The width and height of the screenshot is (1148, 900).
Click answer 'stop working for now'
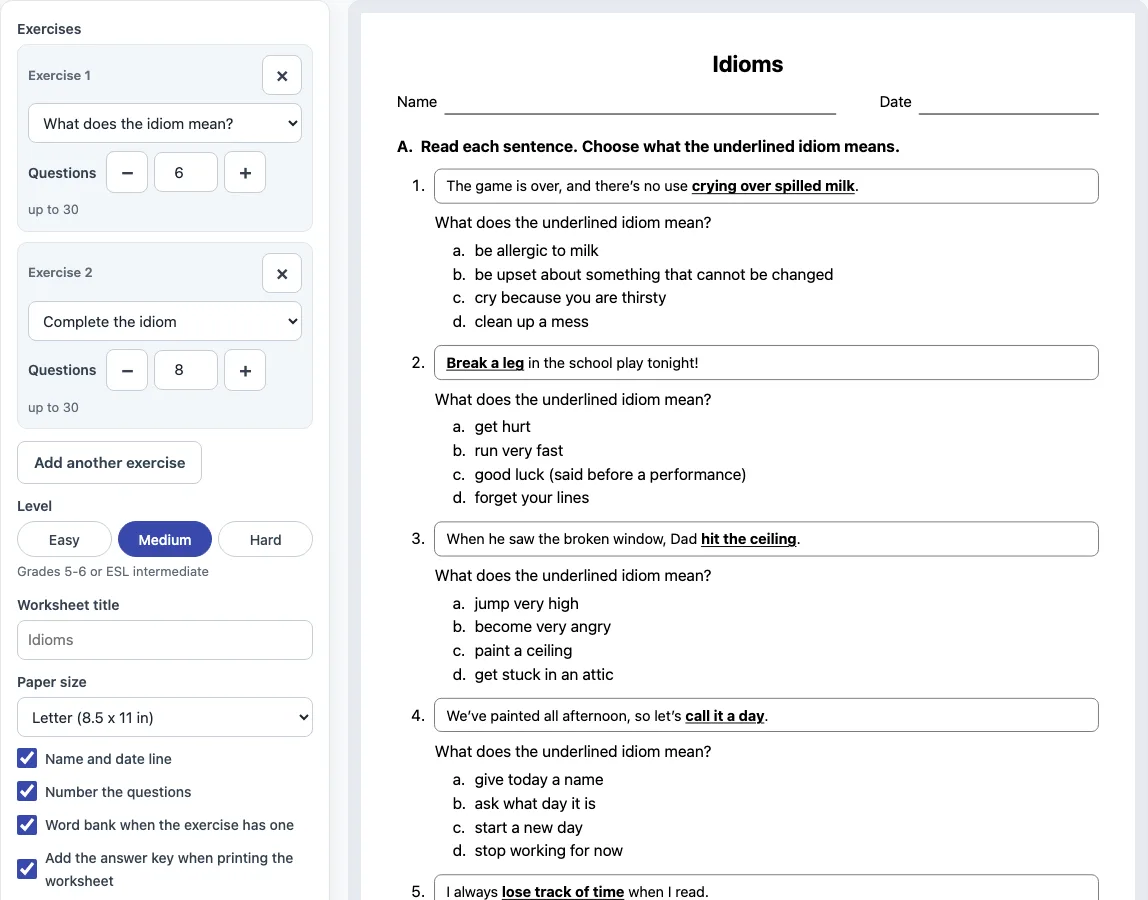coord(548,851)
